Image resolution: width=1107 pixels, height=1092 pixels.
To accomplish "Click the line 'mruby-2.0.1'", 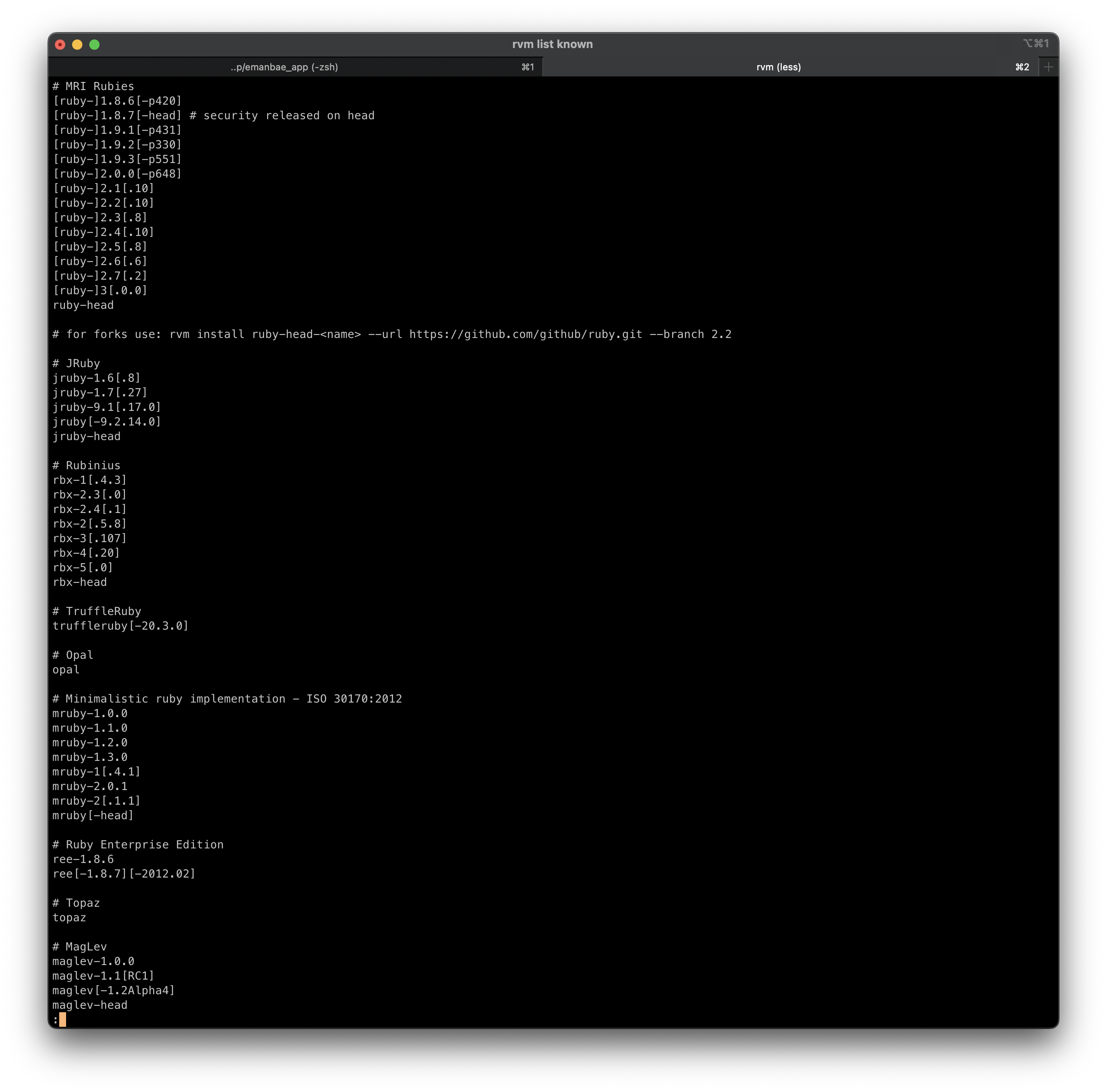I will [90, 787].
